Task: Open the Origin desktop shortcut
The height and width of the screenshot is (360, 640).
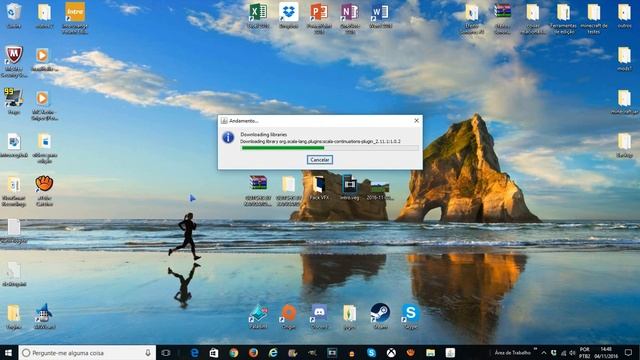Action: tap(289, 316)
